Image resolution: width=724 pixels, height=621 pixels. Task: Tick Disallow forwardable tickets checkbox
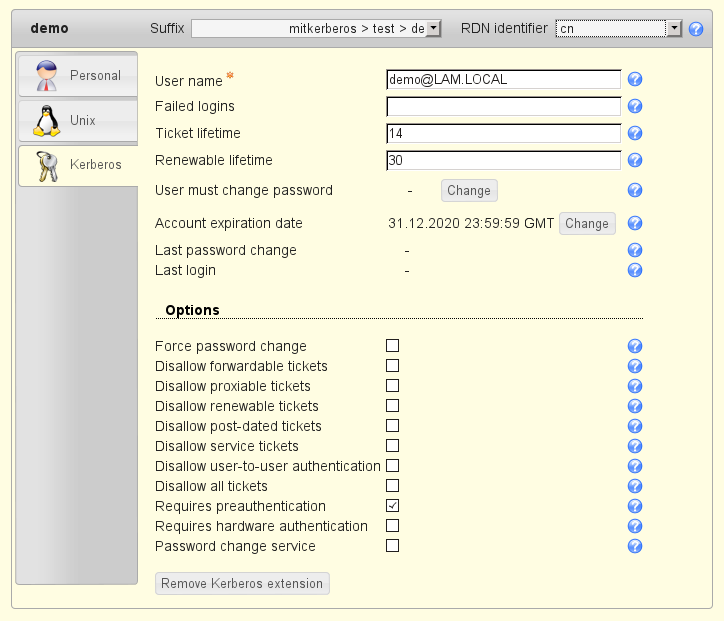pos(393,366)
